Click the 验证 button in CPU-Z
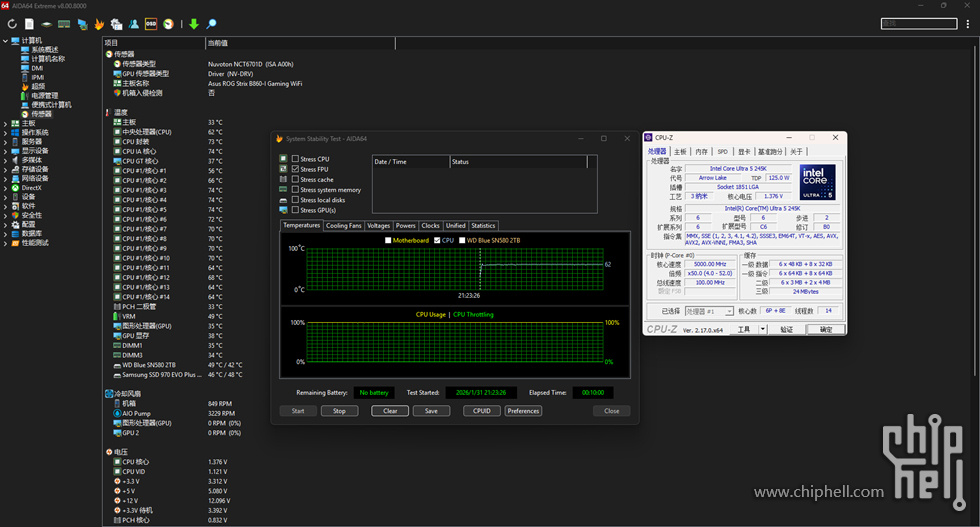Viewport: 980px width, 527px height. point(786,329)
